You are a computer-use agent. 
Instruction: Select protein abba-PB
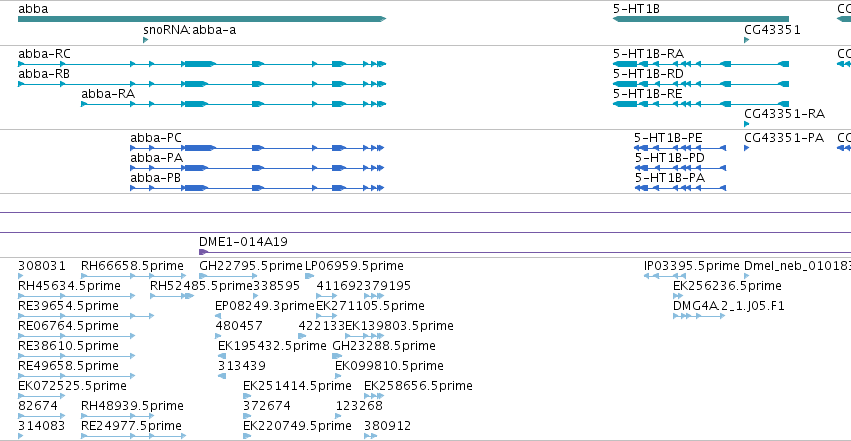click(x=155, y=178)
